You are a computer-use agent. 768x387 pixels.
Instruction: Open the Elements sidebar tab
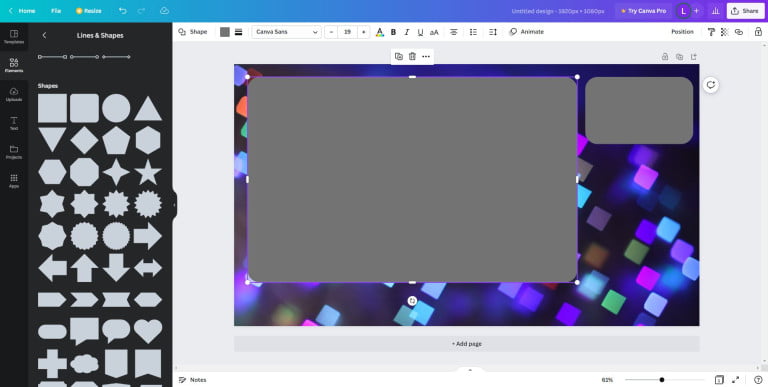click(x=14, y=65)
